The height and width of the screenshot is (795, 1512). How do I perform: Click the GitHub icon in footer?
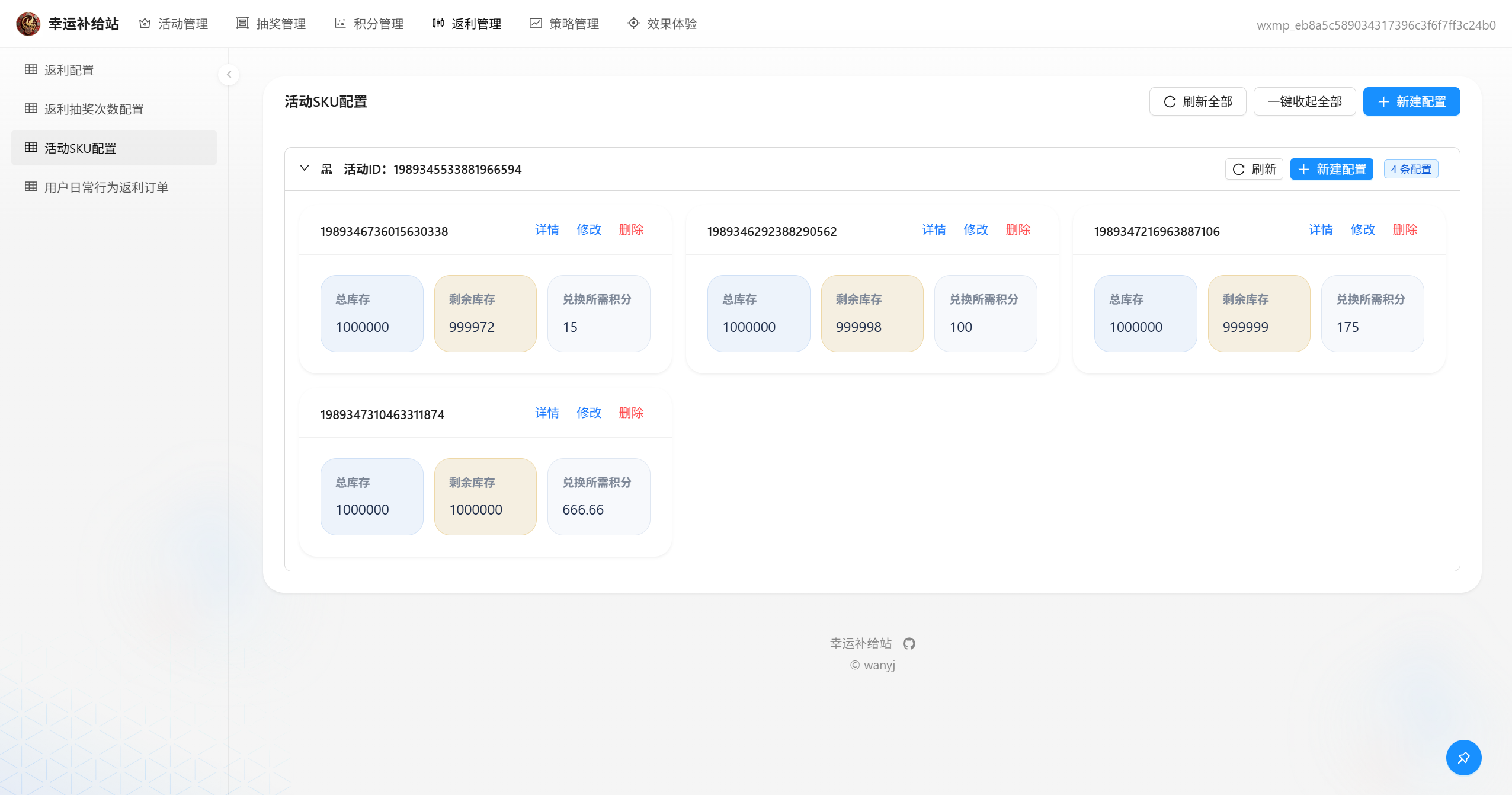pyautogui.click(x=909, y=643)
